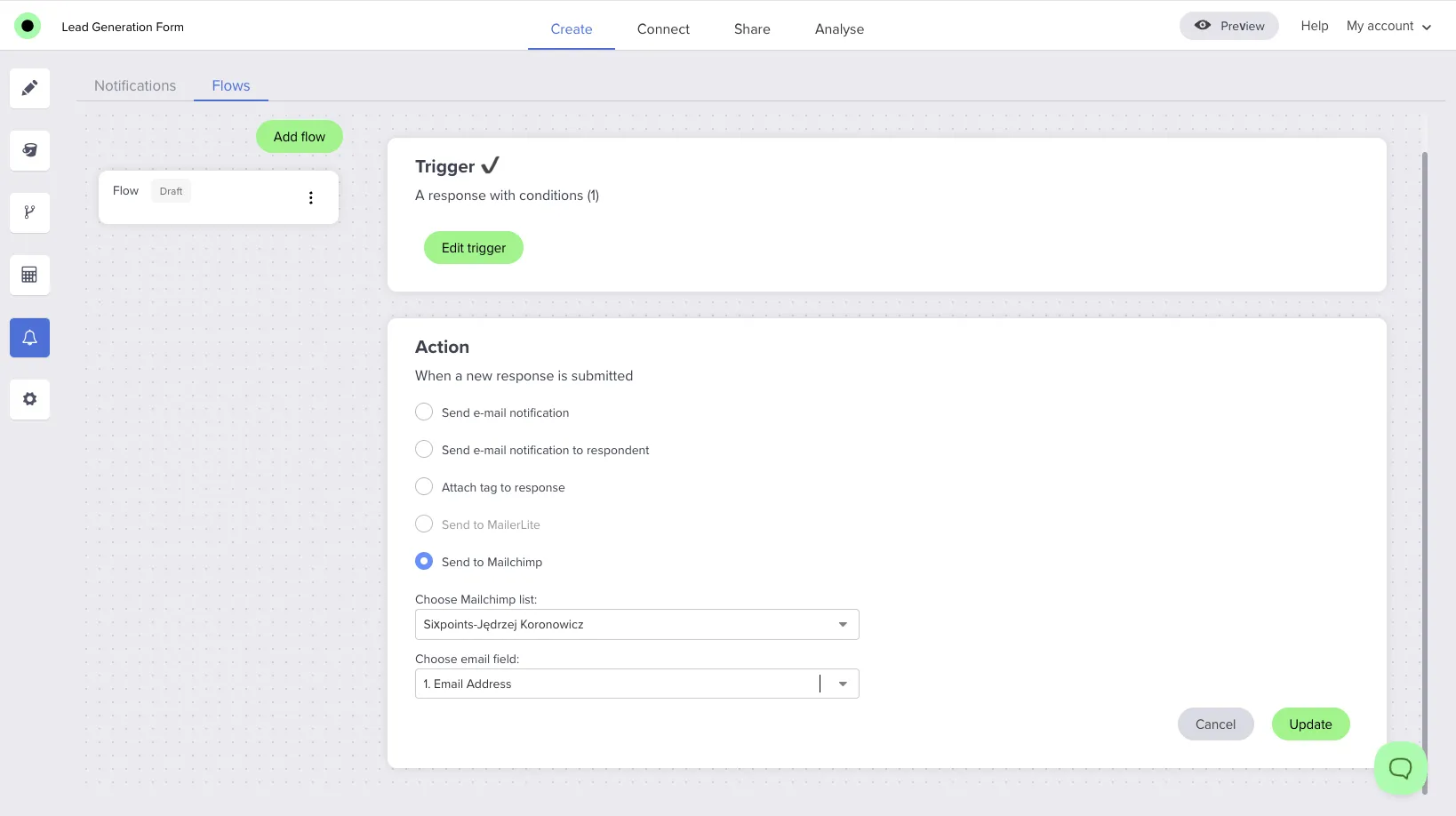Select Send e-mail notification option
Viewport: 1456px width, 816px height.
coord(424,412)
